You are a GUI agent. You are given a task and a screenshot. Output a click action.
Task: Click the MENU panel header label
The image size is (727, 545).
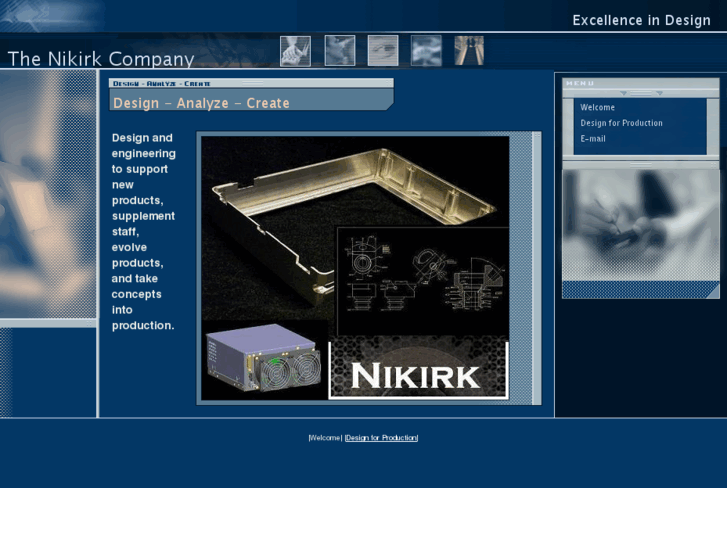tap(580, 83)
